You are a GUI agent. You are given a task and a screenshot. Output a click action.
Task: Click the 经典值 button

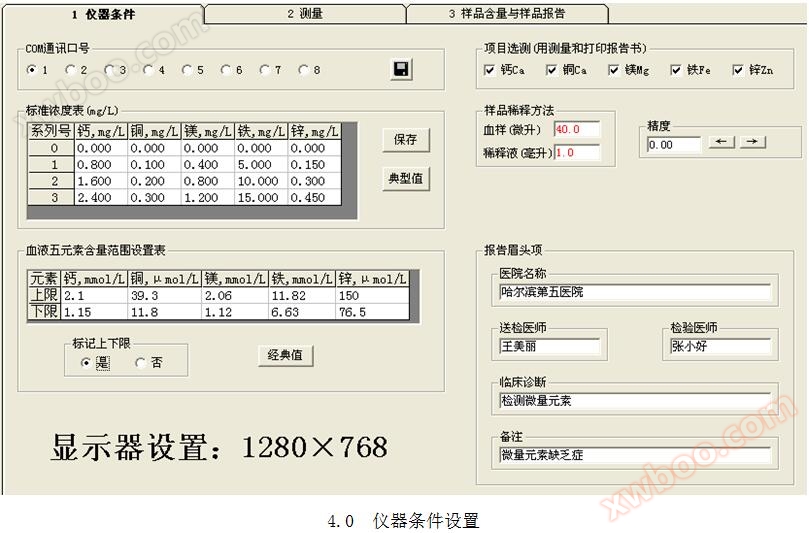pyautogui.click(x=285, y=355)
